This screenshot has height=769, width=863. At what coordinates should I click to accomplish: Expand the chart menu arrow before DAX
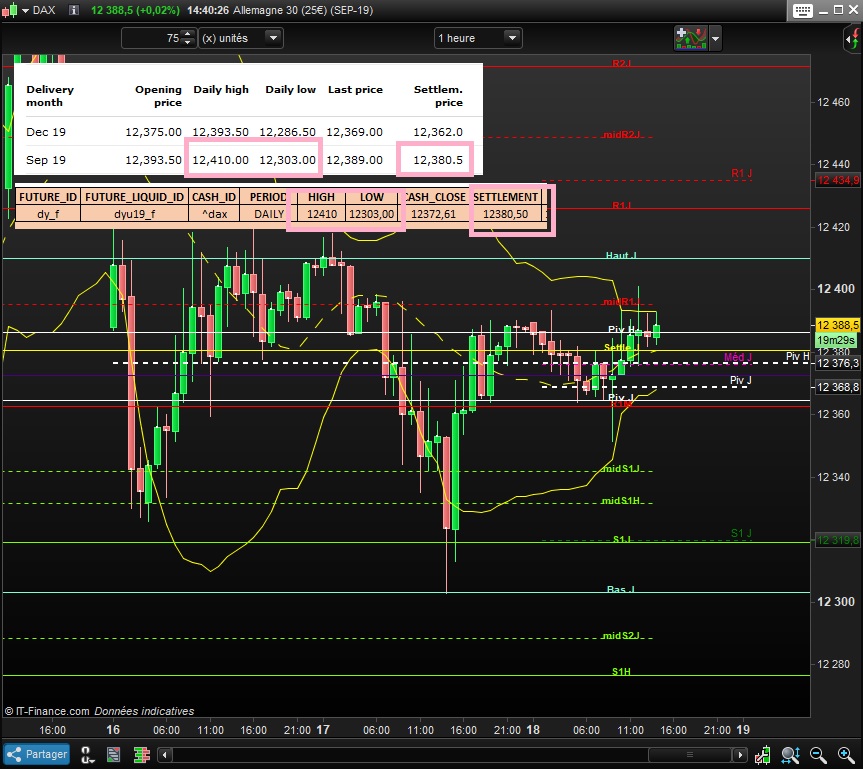(25, 10)
